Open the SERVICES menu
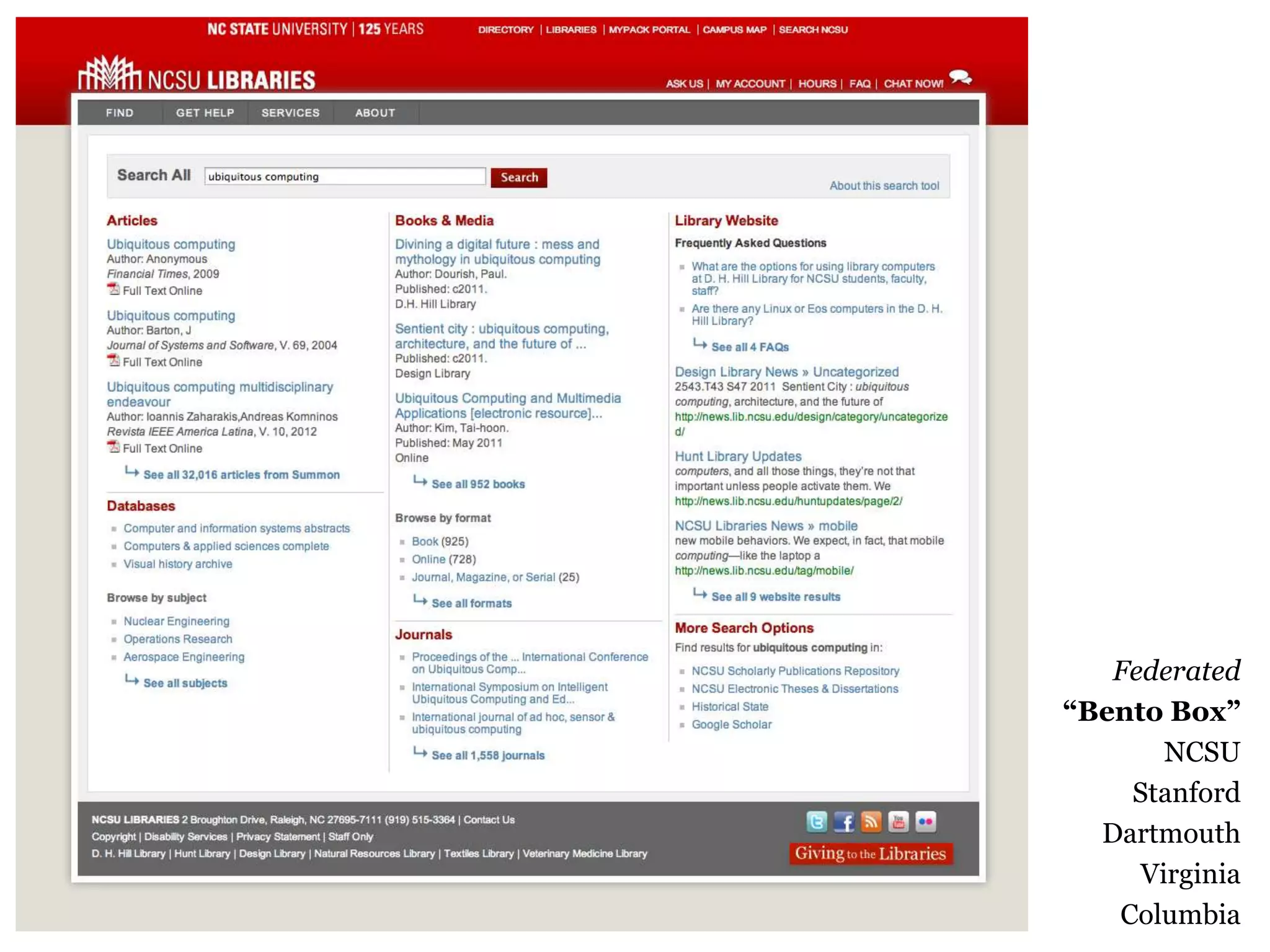1270x952 pixels. (x=291, y=113)
